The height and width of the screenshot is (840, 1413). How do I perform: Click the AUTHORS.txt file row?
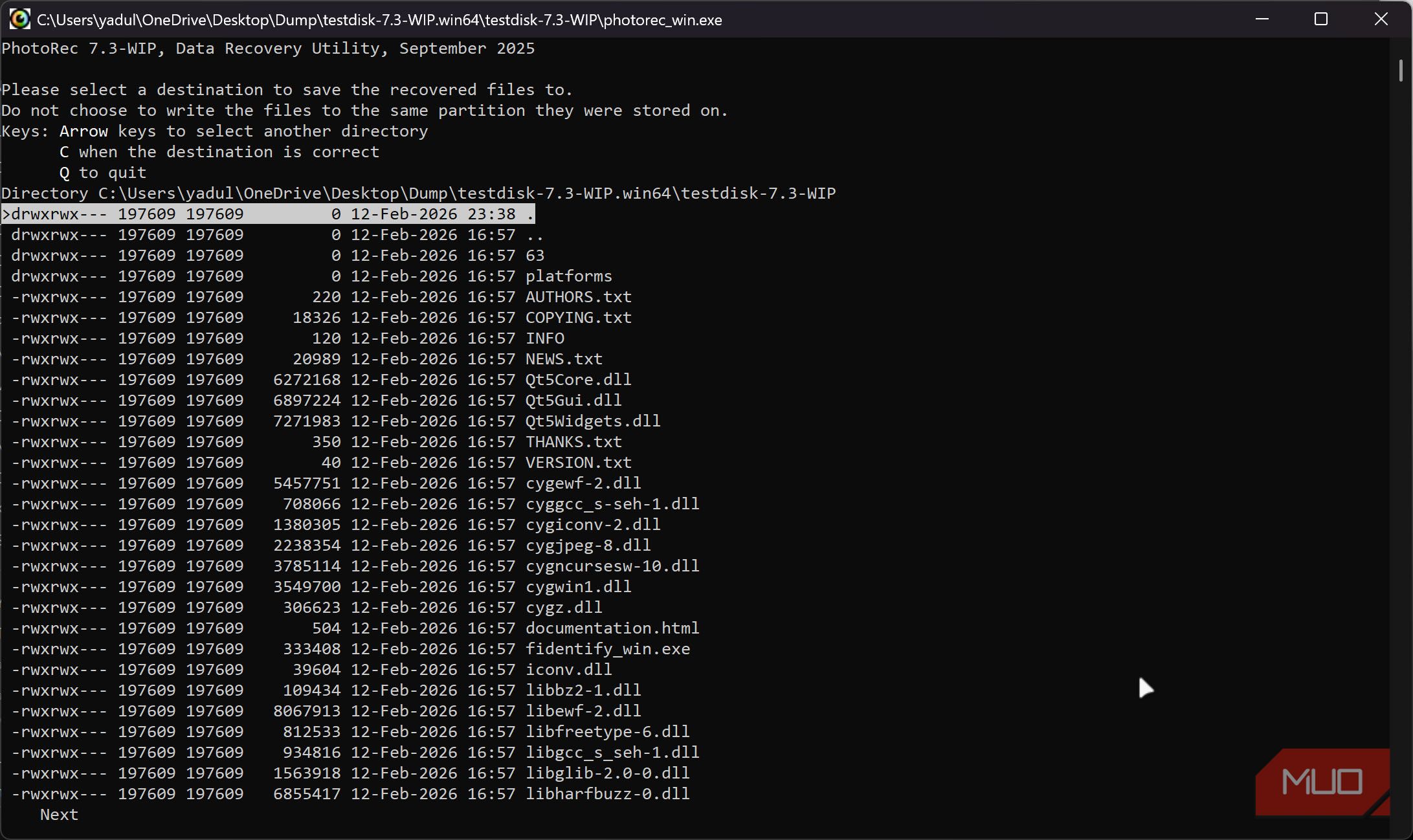321,297
